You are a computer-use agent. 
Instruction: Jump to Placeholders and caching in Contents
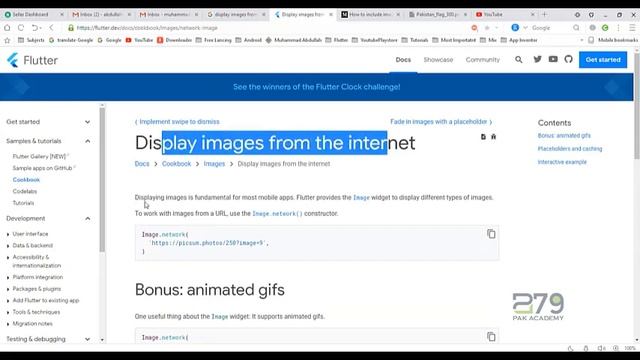[570, 149]
